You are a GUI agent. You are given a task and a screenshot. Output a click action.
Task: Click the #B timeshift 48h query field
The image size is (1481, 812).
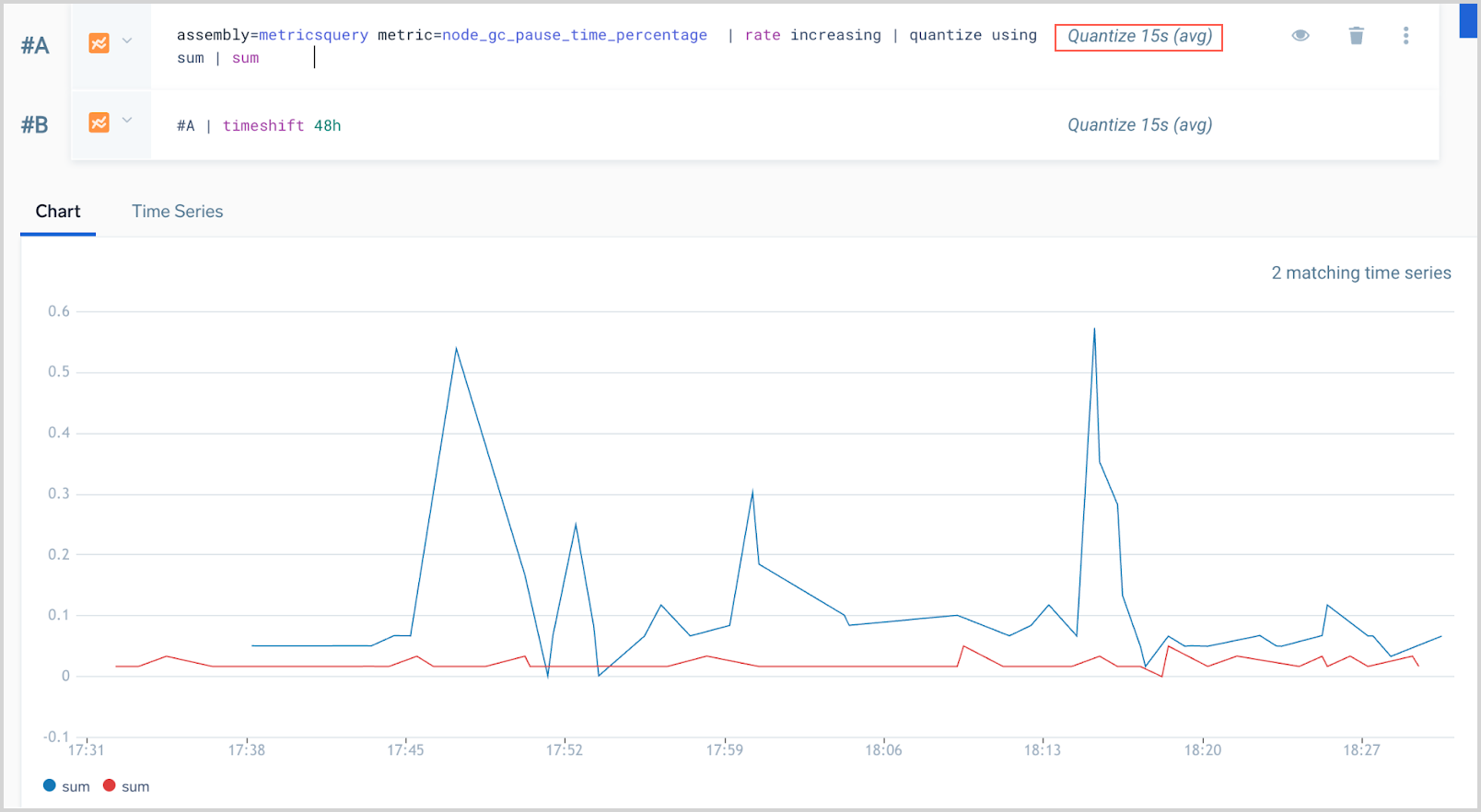[x=553, y=125]
